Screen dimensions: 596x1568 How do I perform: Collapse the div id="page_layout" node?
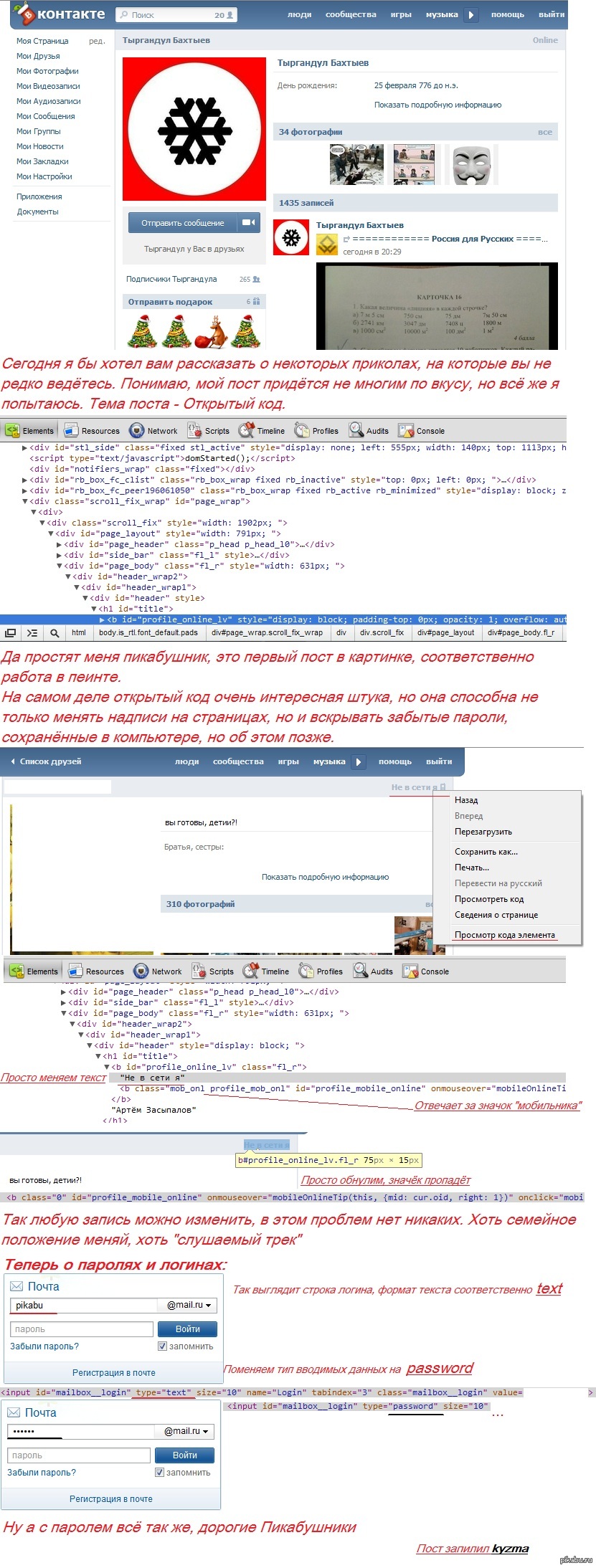(52, 534)
